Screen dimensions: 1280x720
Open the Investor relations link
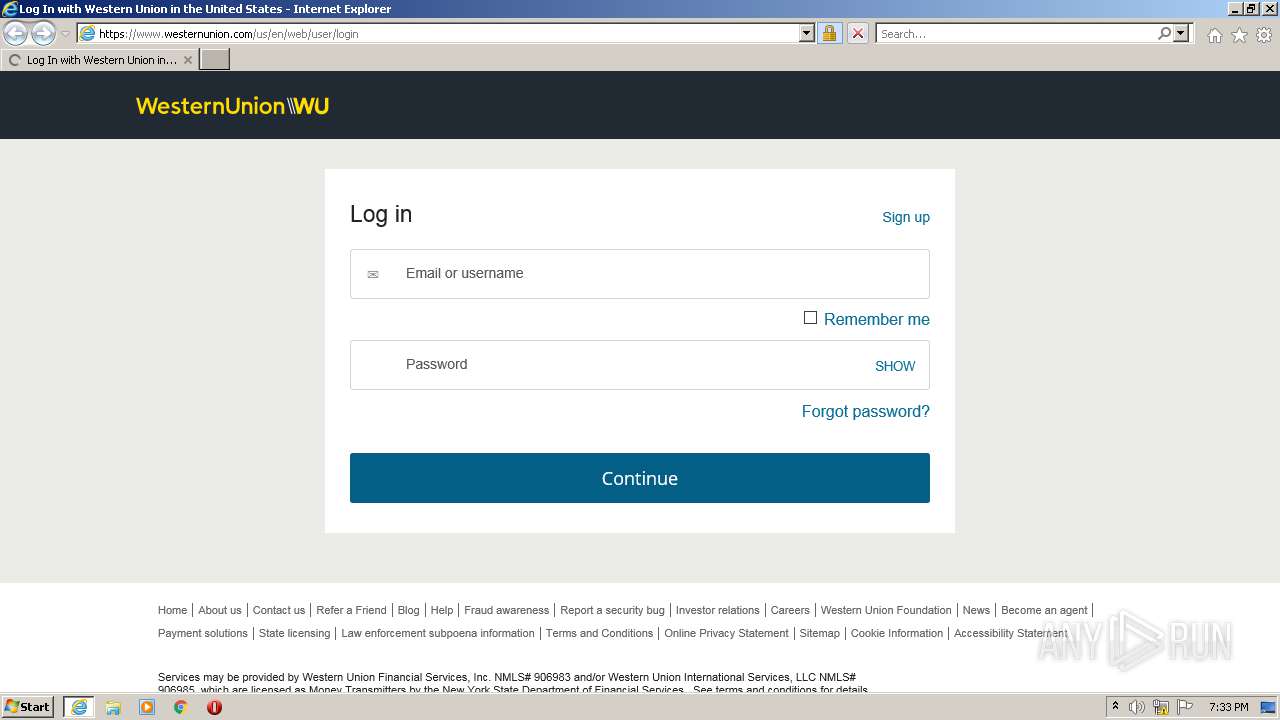(x=718, y=610)
